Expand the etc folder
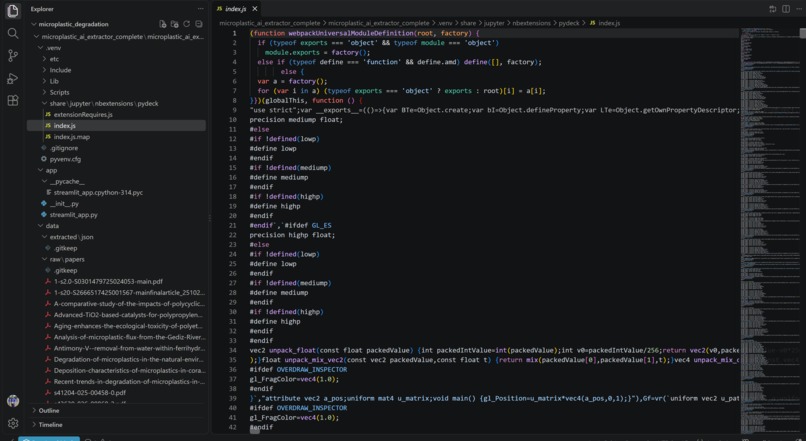This screenshot has height=441, width=806. (x=44, y=59)
